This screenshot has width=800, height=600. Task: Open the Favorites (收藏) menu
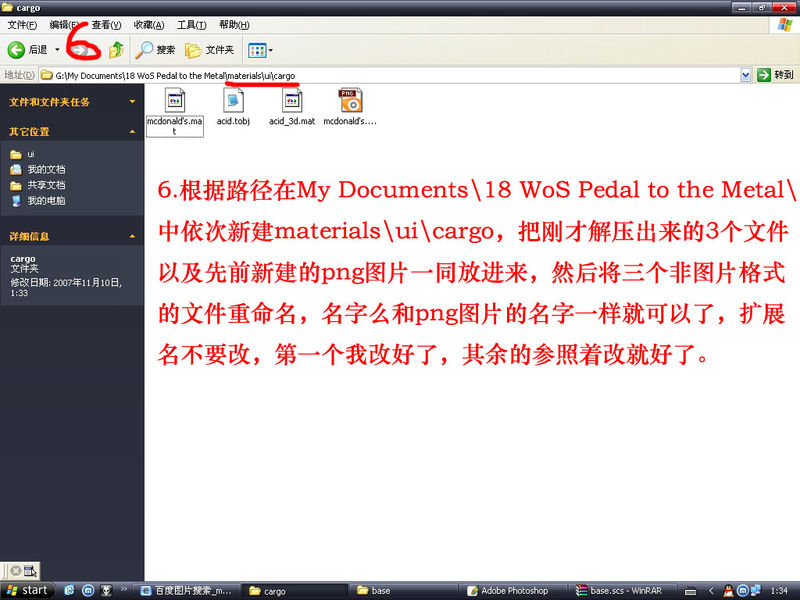coord(148,24)
